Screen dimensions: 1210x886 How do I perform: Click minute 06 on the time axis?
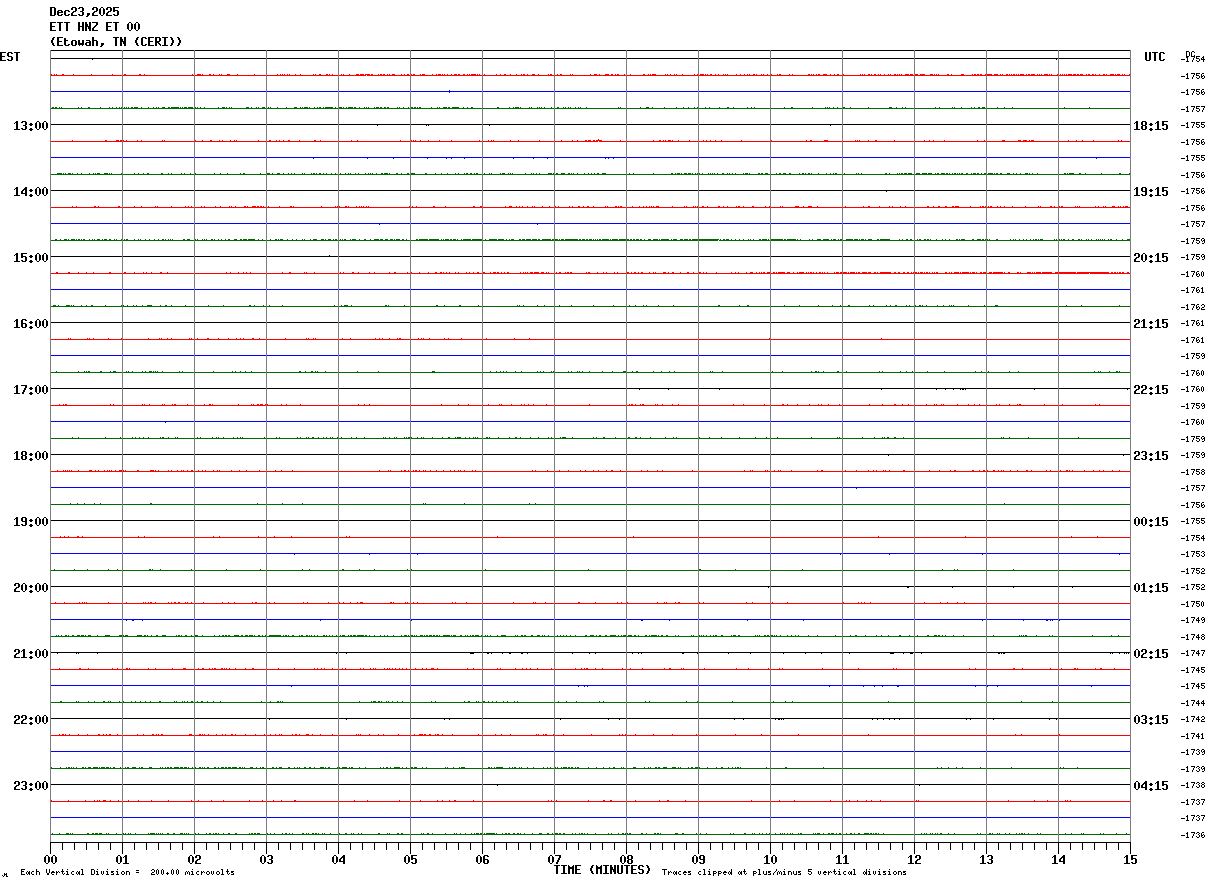pos(483,859)
